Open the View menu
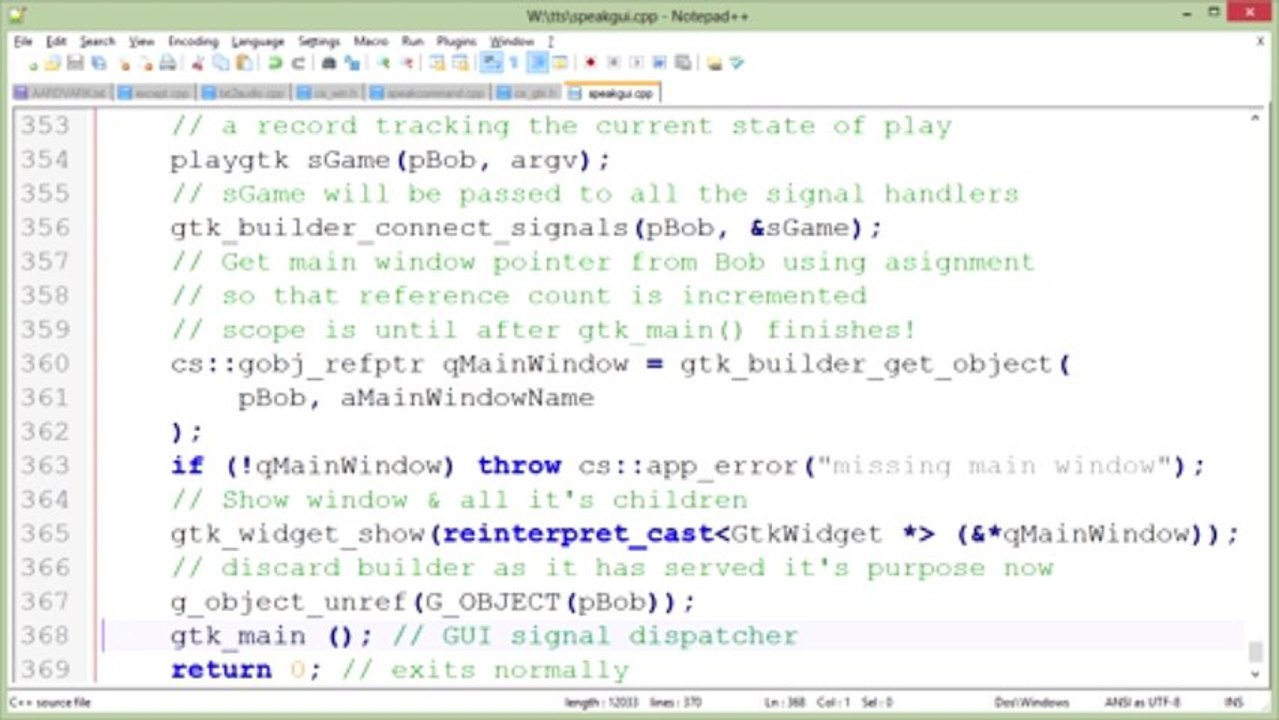 (141, 41)
